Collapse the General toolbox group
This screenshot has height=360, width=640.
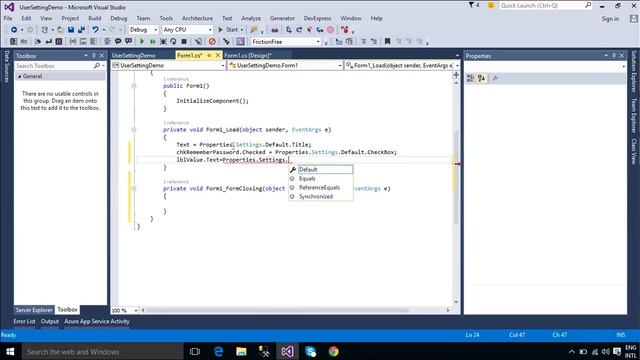20,76
